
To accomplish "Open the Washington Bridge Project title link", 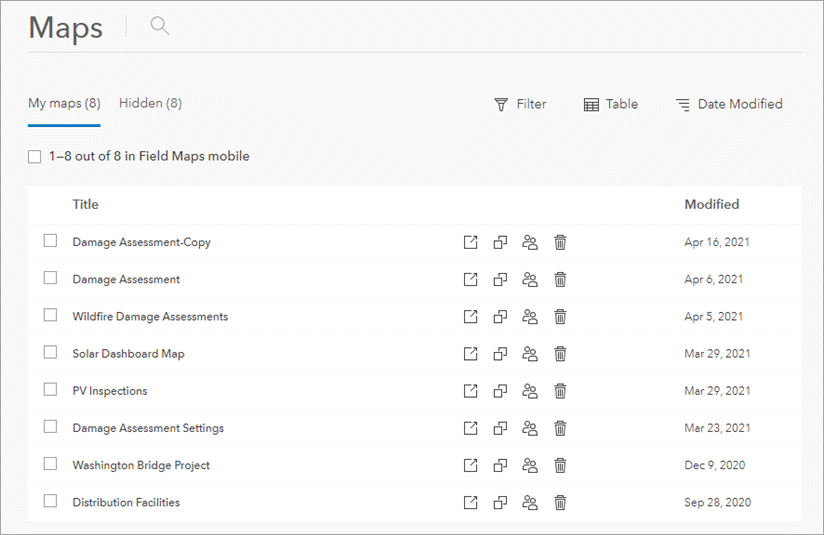I will click(141, 465).
